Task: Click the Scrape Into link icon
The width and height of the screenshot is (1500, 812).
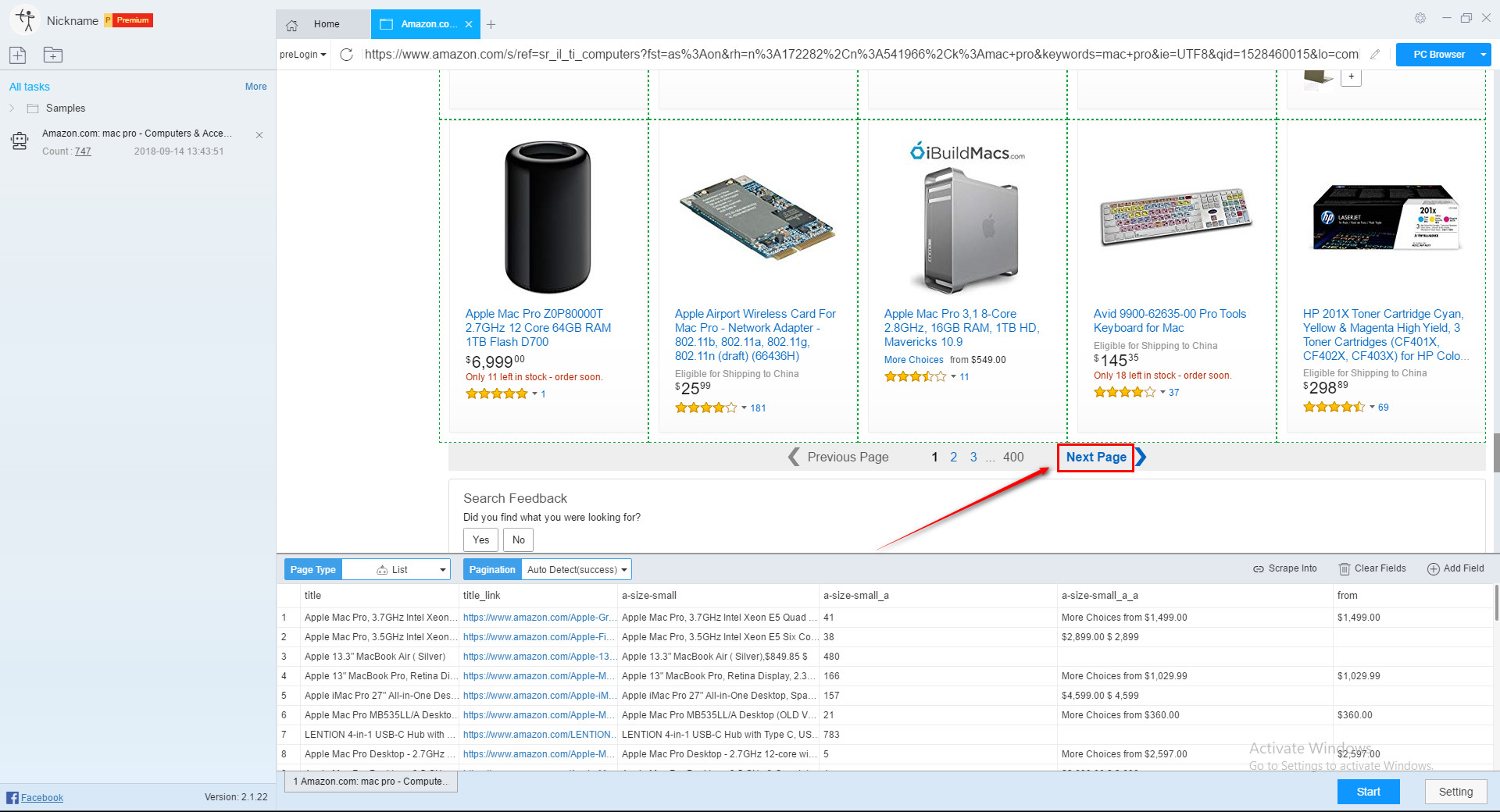Action: coord(1259,569)
